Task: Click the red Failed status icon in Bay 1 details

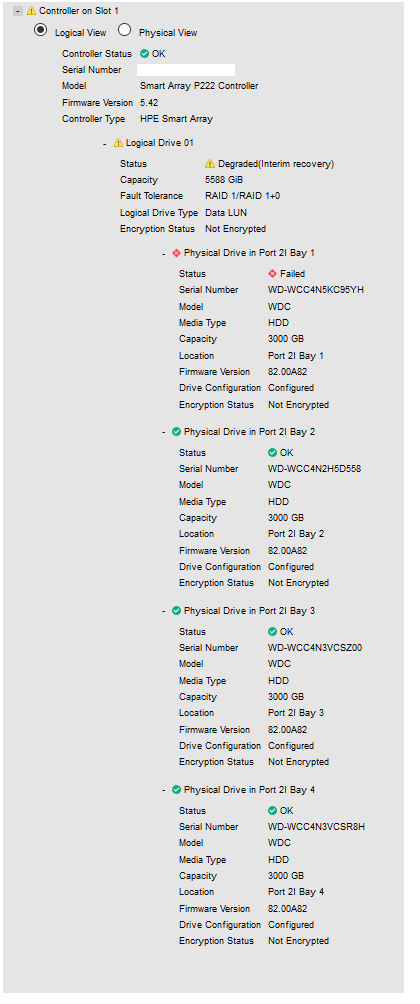Action: click(x=273, y=273)
